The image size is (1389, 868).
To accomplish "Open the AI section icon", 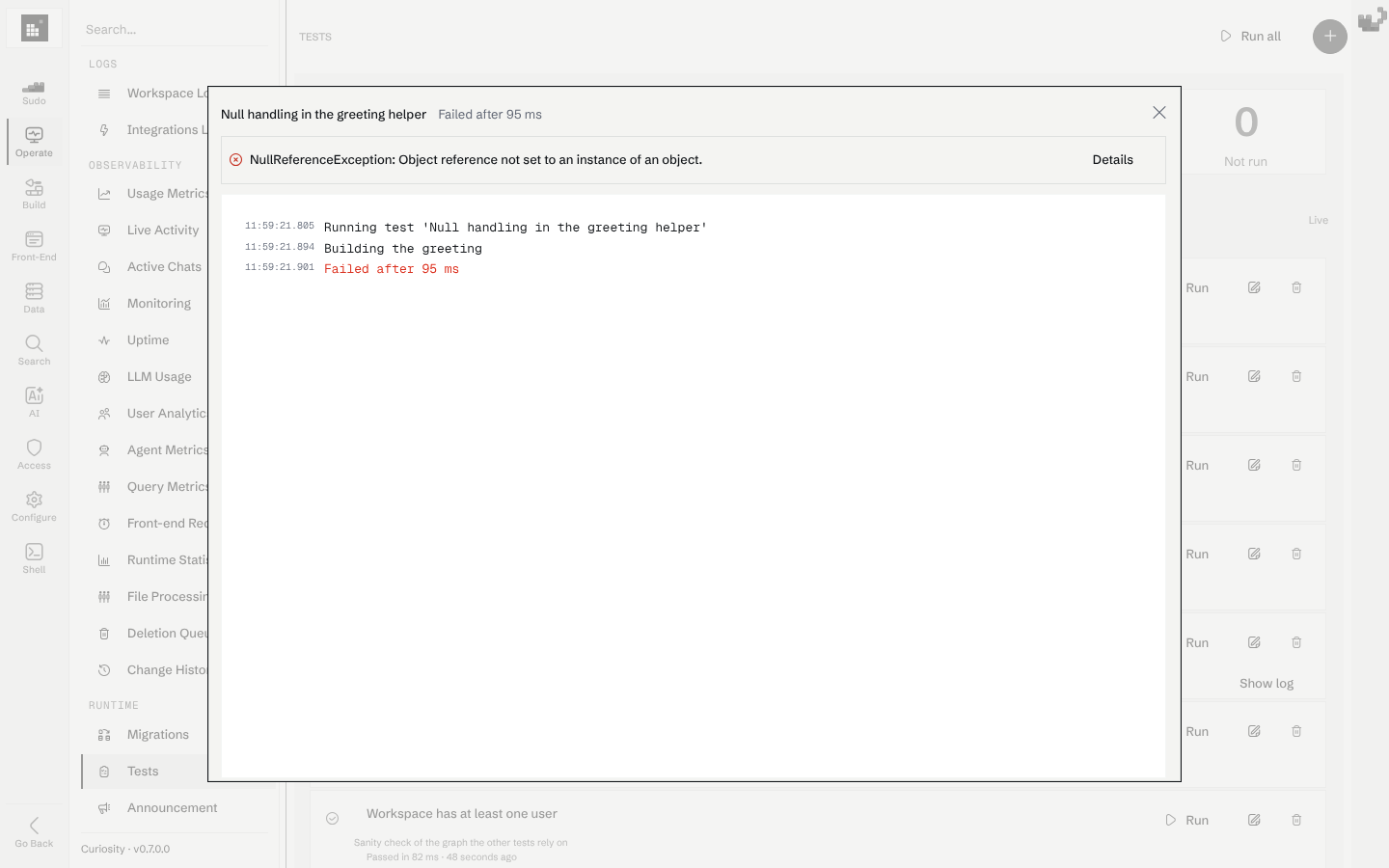I will pyautogui.click(x=34, y=402).
